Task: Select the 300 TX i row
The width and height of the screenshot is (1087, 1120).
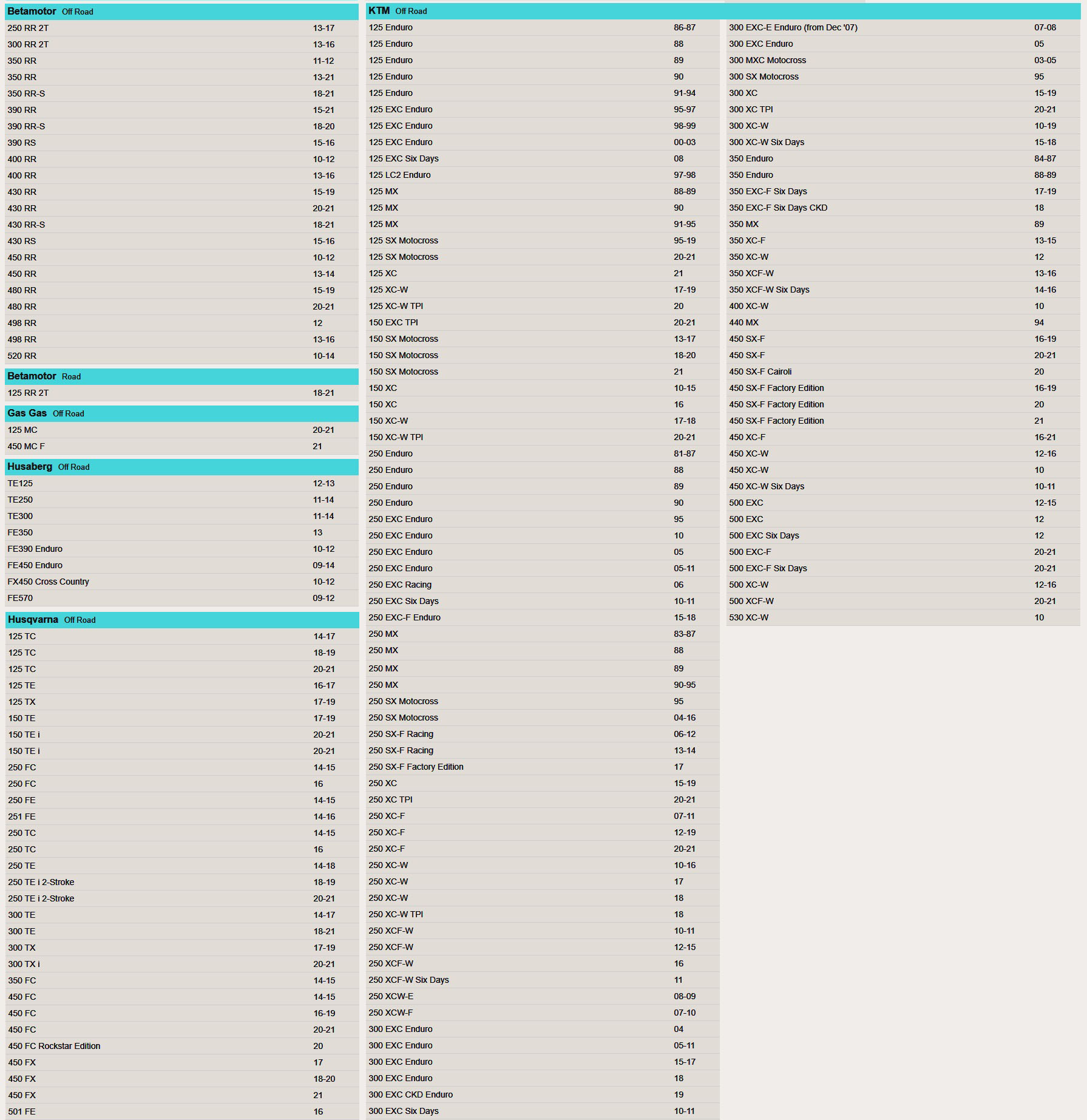Action: point(181,964)
